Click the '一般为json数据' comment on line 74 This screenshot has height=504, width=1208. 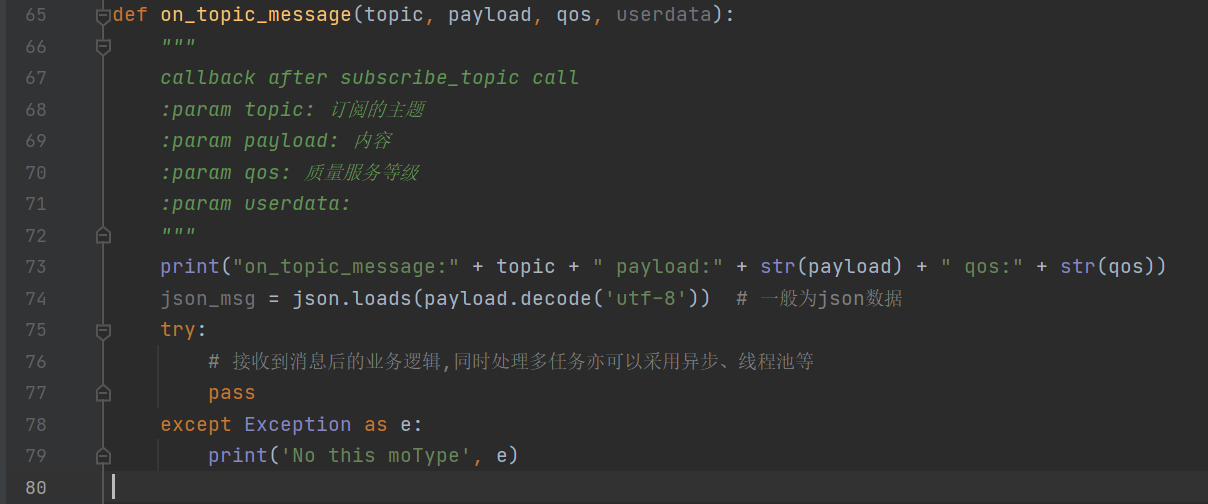coord(819,298)
